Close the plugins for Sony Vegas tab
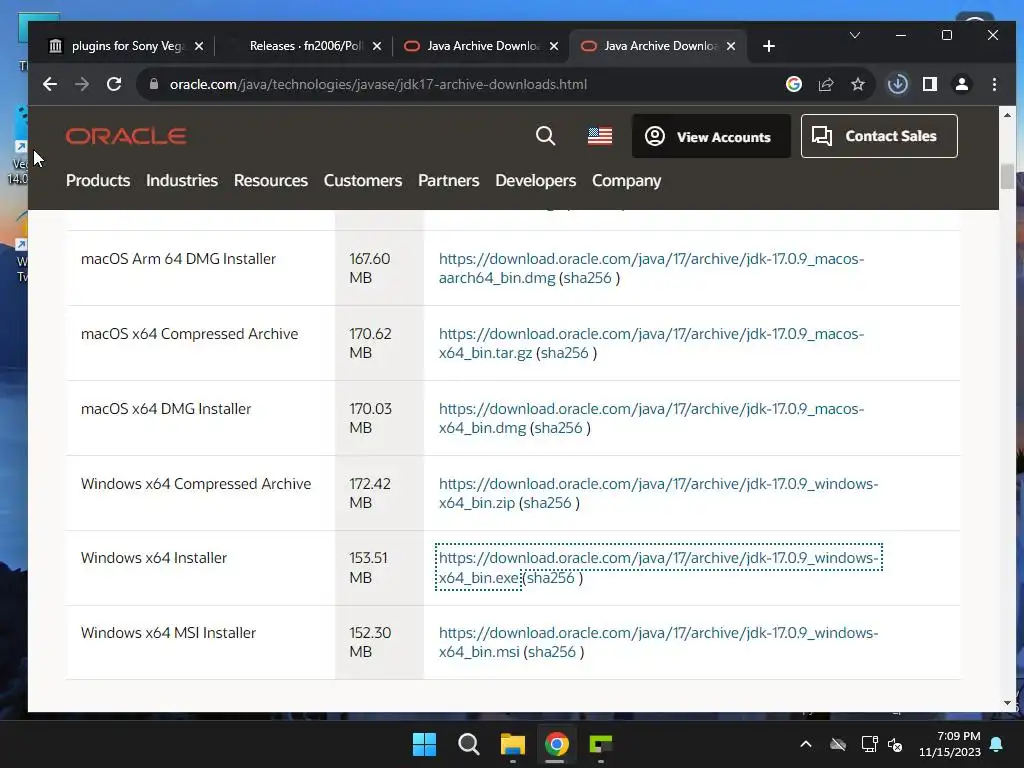This screenshot has height=768, width=1024. pos(199,46)
